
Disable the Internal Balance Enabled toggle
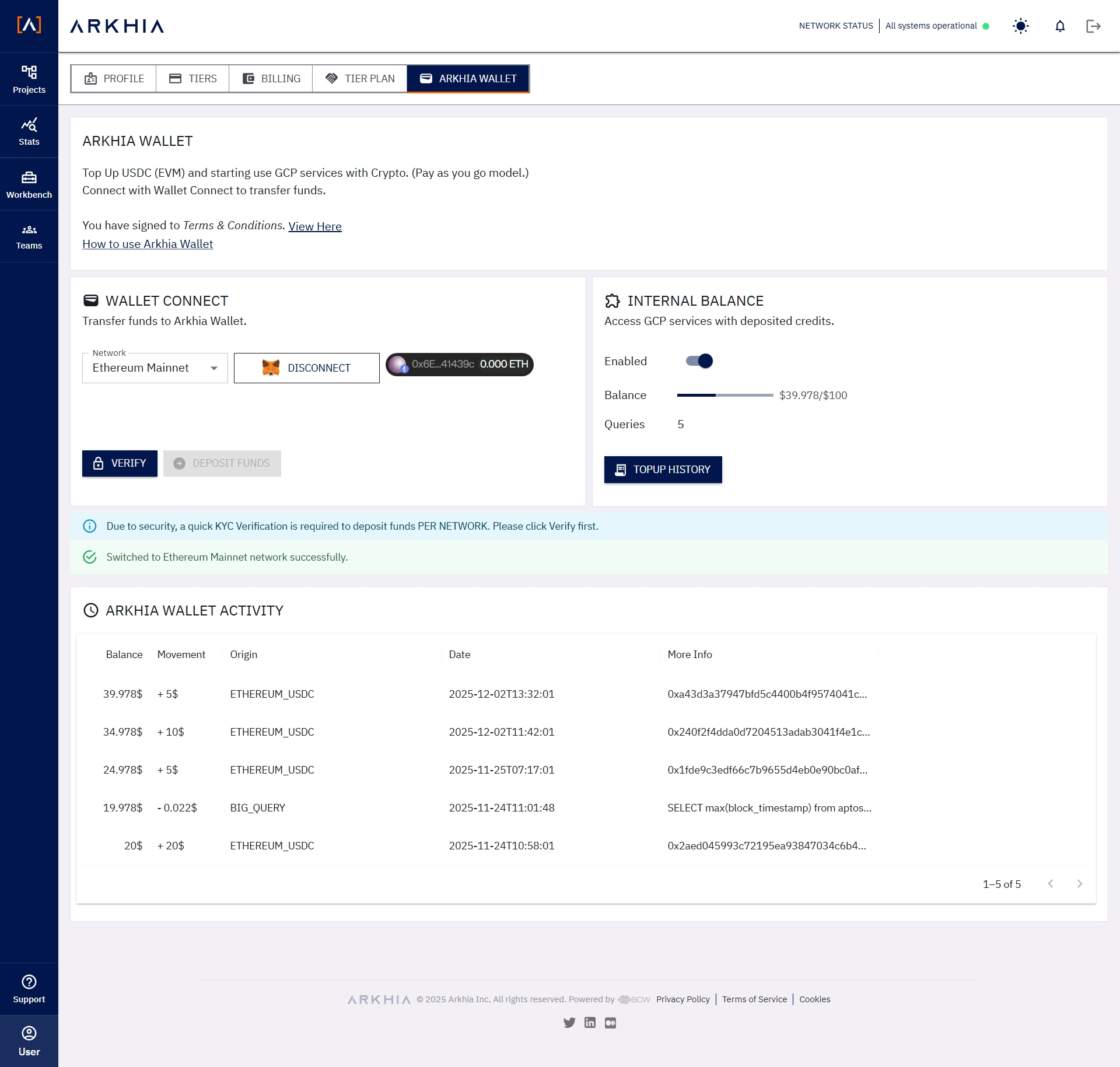(698, 361)
